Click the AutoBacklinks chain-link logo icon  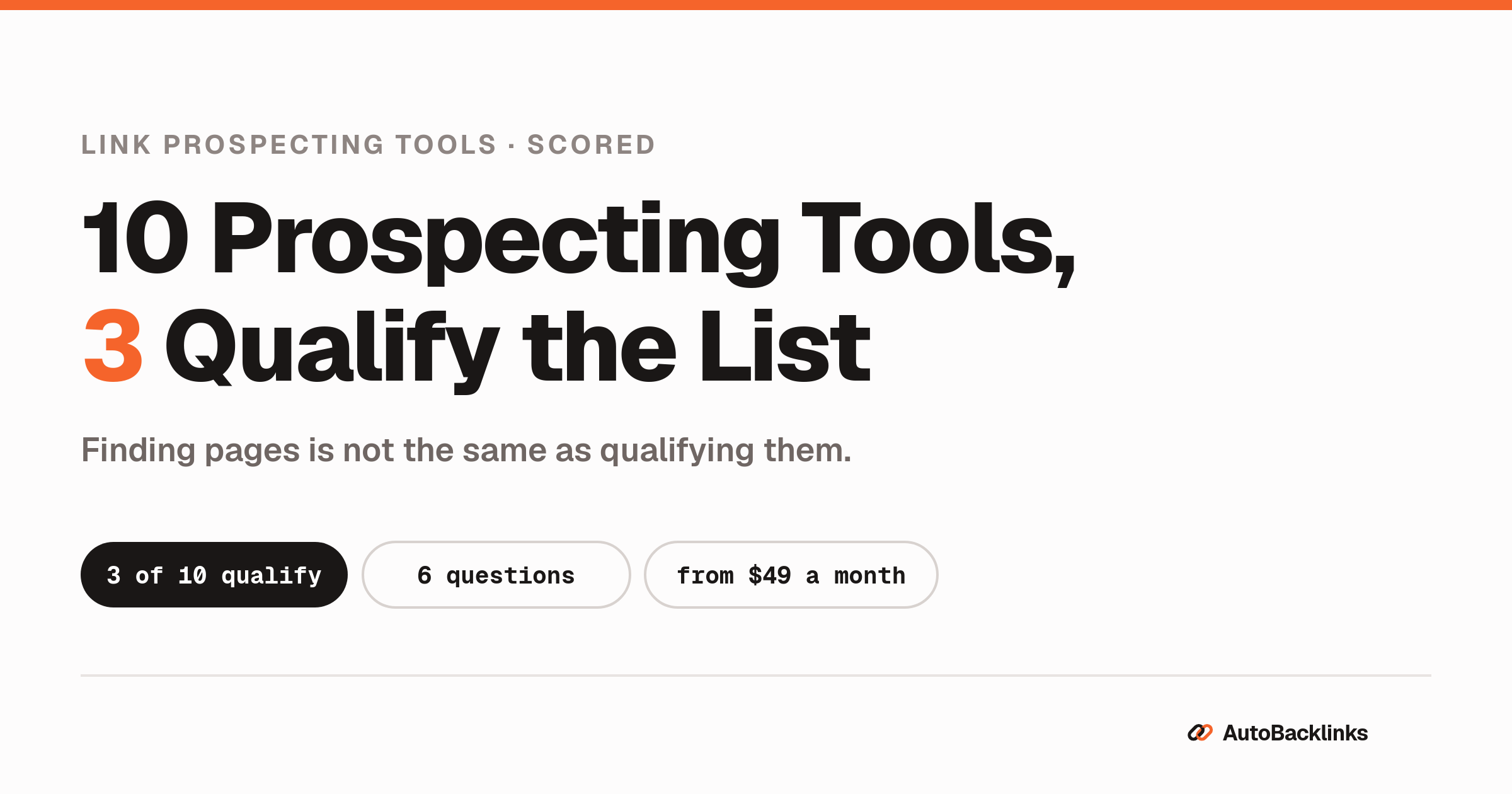click(1200, 733)
